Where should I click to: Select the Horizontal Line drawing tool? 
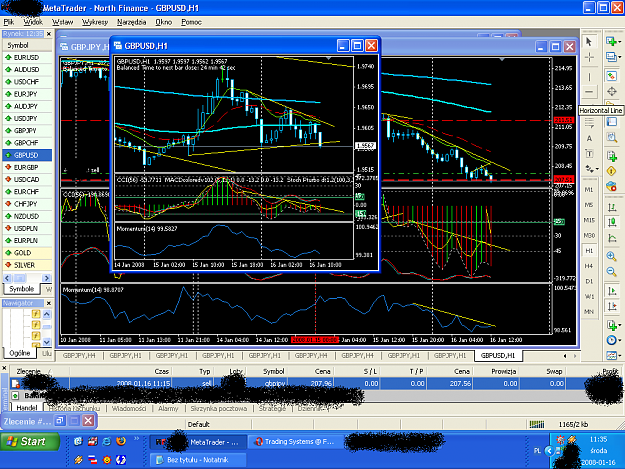pyautogui.click(x=589, y=92)
